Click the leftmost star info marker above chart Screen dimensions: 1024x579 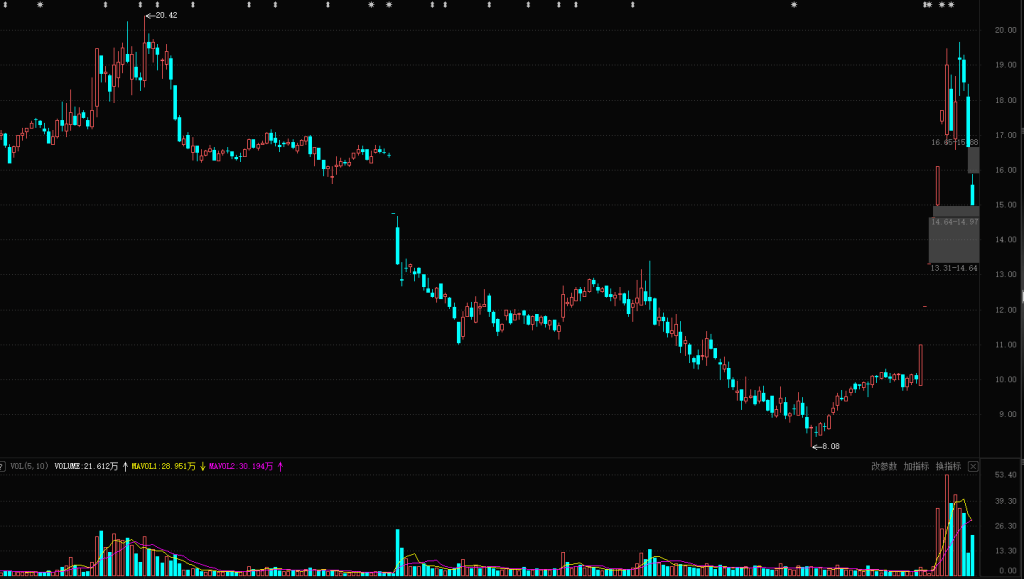(40, 5)
